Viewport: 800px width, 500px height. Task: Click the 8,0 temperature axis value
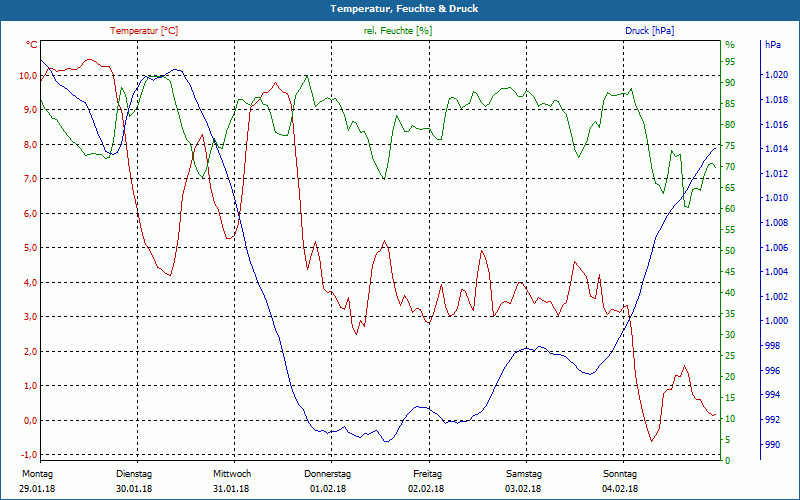coord(30,144)
